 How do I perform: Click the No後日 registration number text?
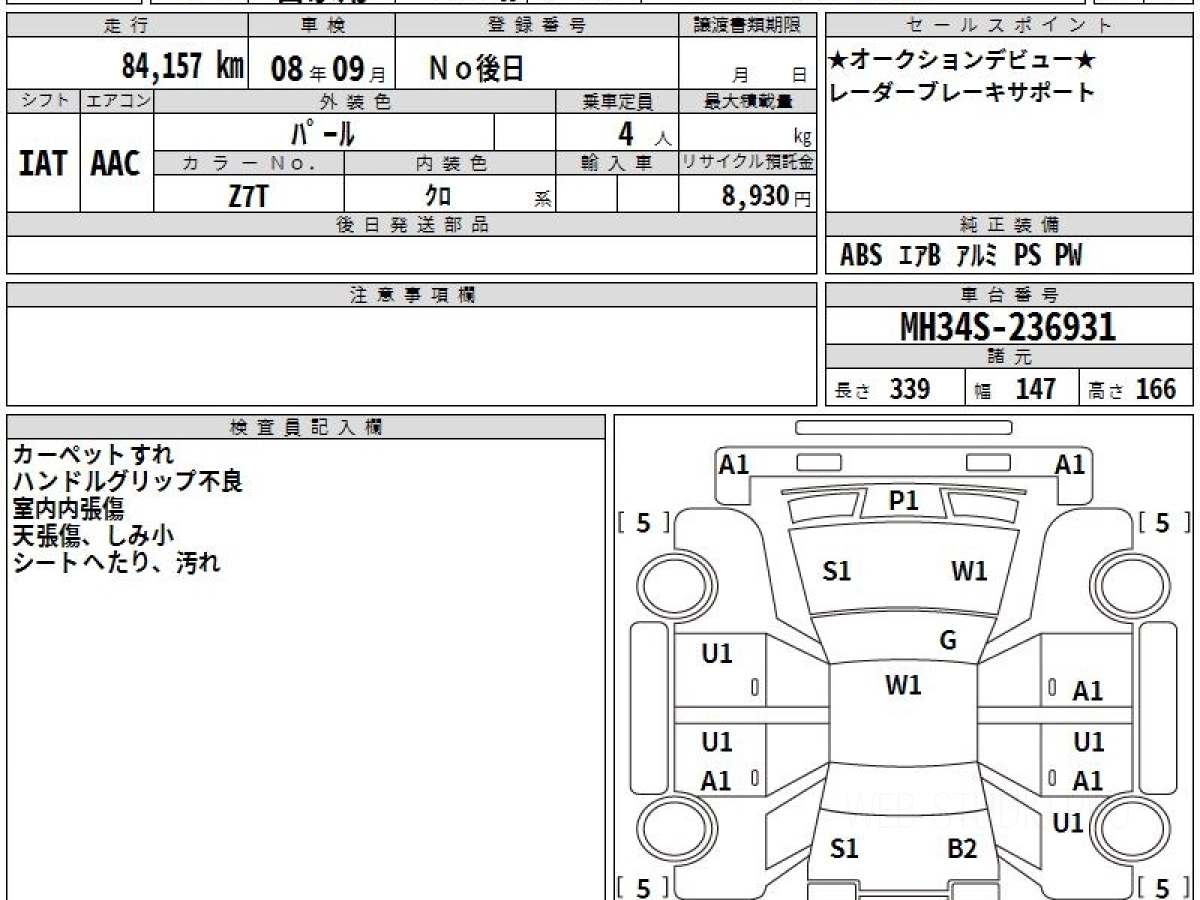point(476,67)
